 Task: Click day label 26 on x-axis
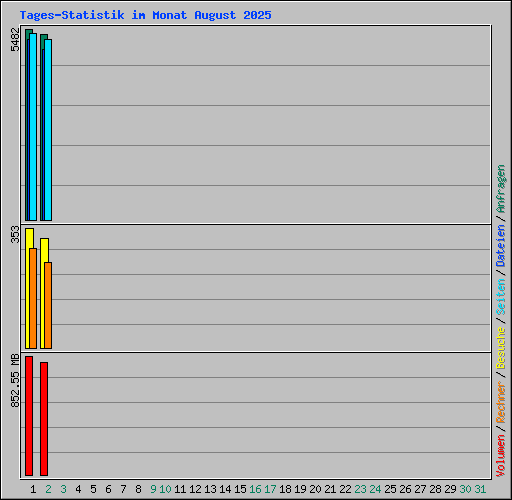(405, 489)
